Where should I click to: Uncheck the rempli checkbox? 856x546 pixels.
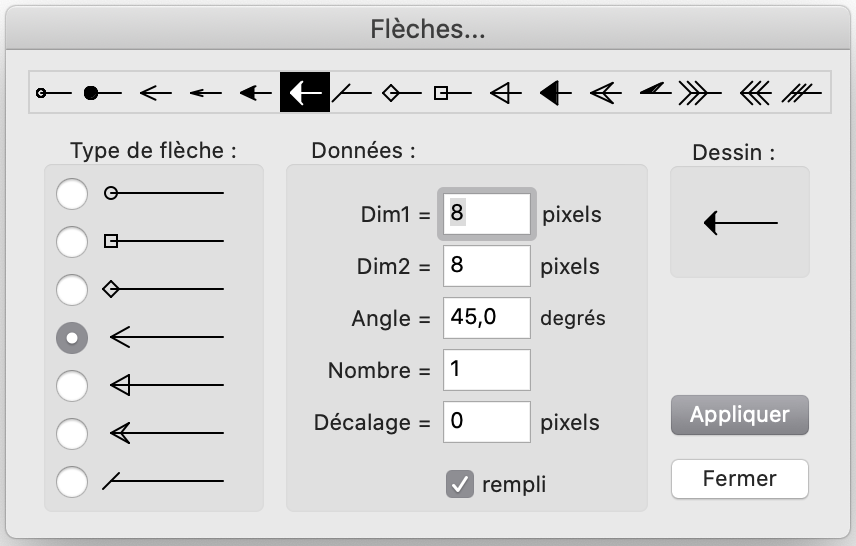460,484
